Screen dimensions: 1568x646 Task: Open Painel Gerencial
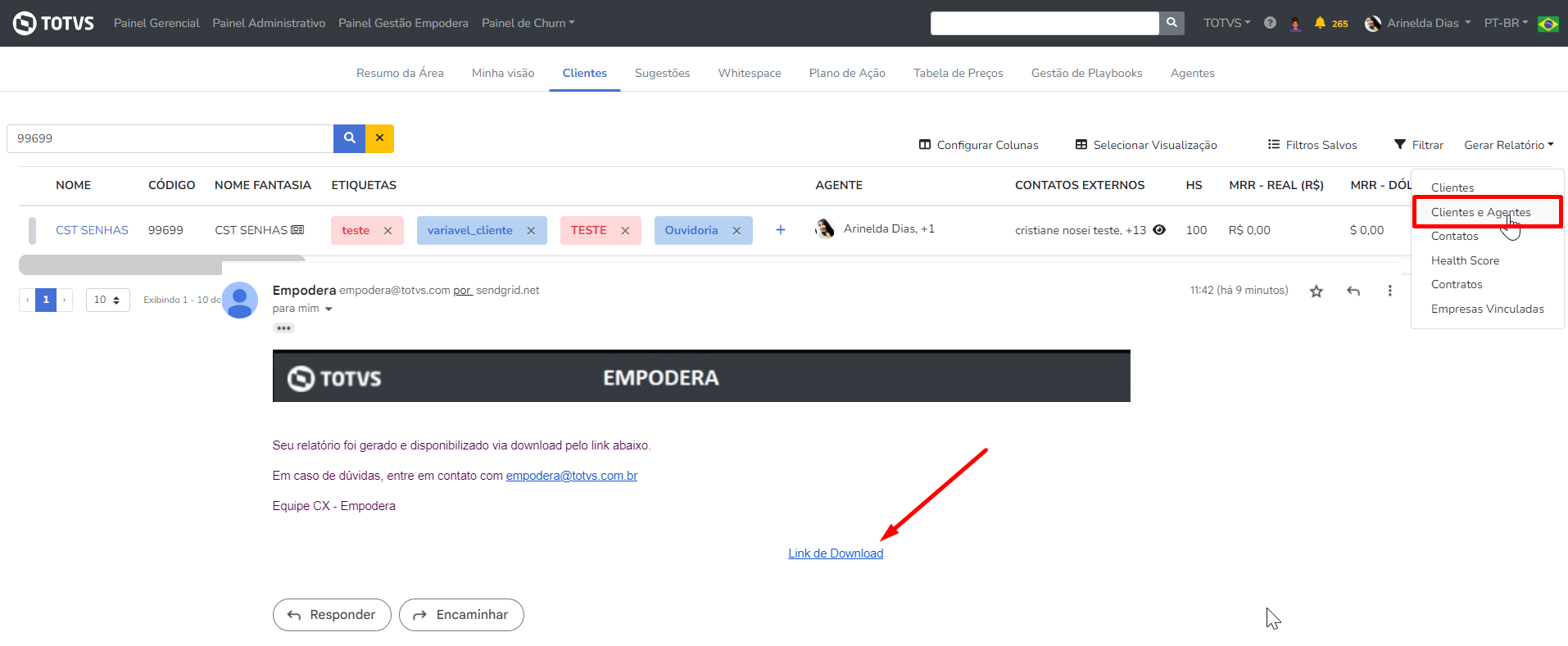tap(156, 23)
